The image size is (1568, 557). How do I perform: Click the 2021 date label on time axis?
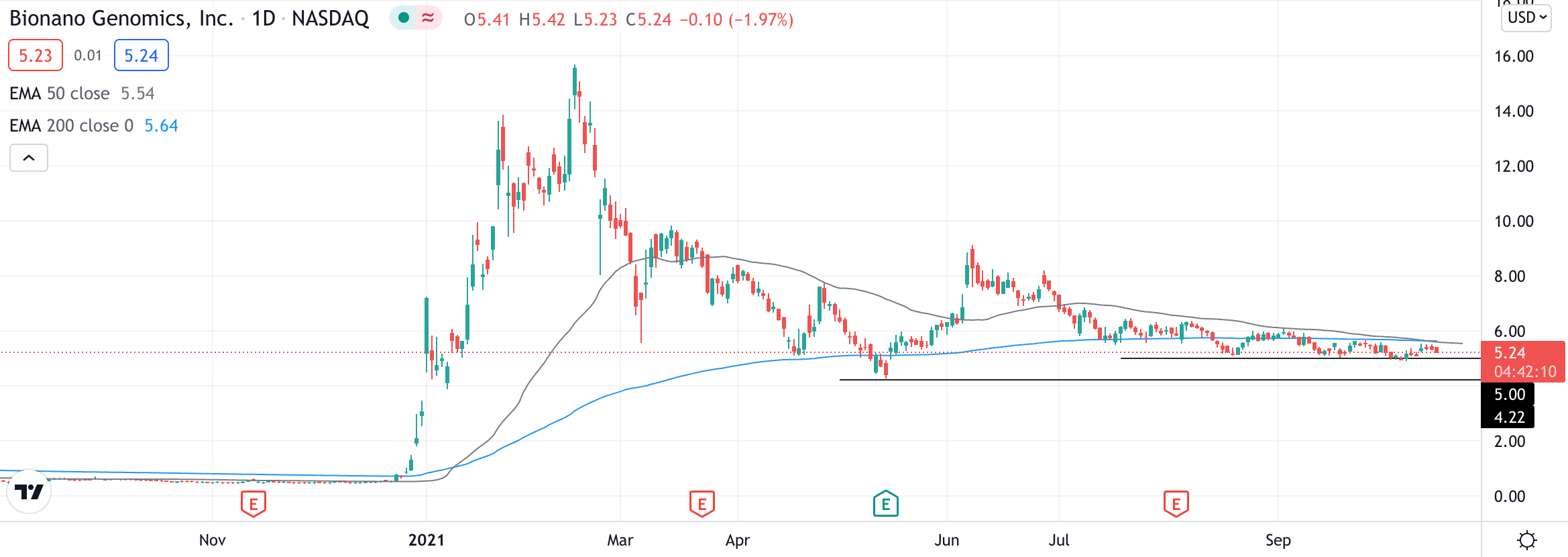point(427,540)
